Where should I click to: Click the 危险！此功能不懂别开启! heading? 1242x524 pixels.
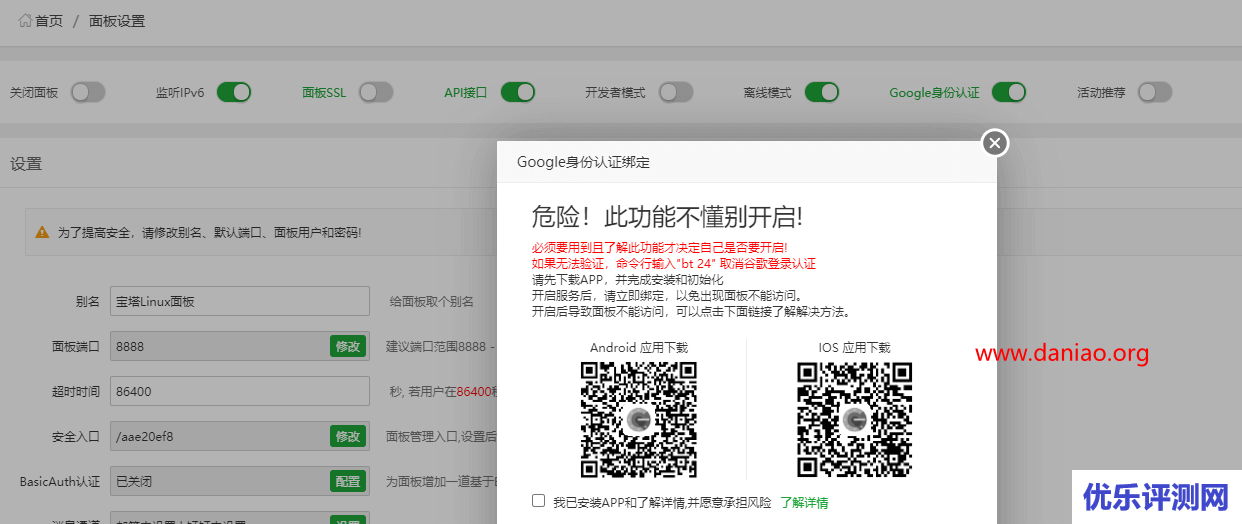[x=667, y=218]
